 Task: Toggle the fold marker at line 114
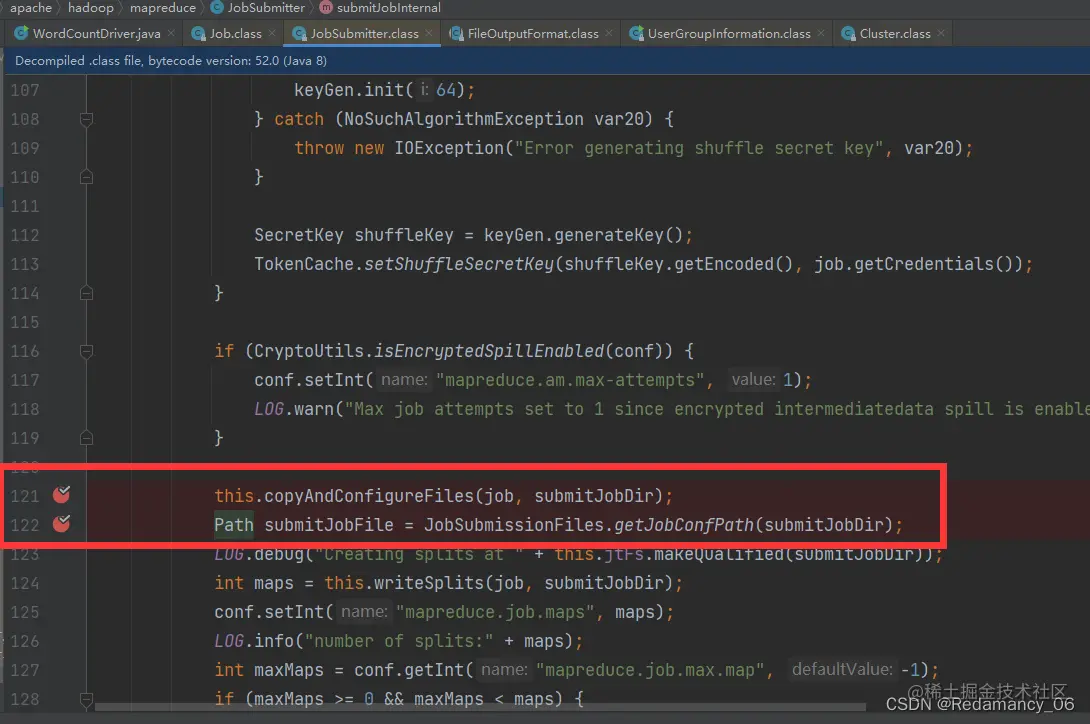[86, 293]
